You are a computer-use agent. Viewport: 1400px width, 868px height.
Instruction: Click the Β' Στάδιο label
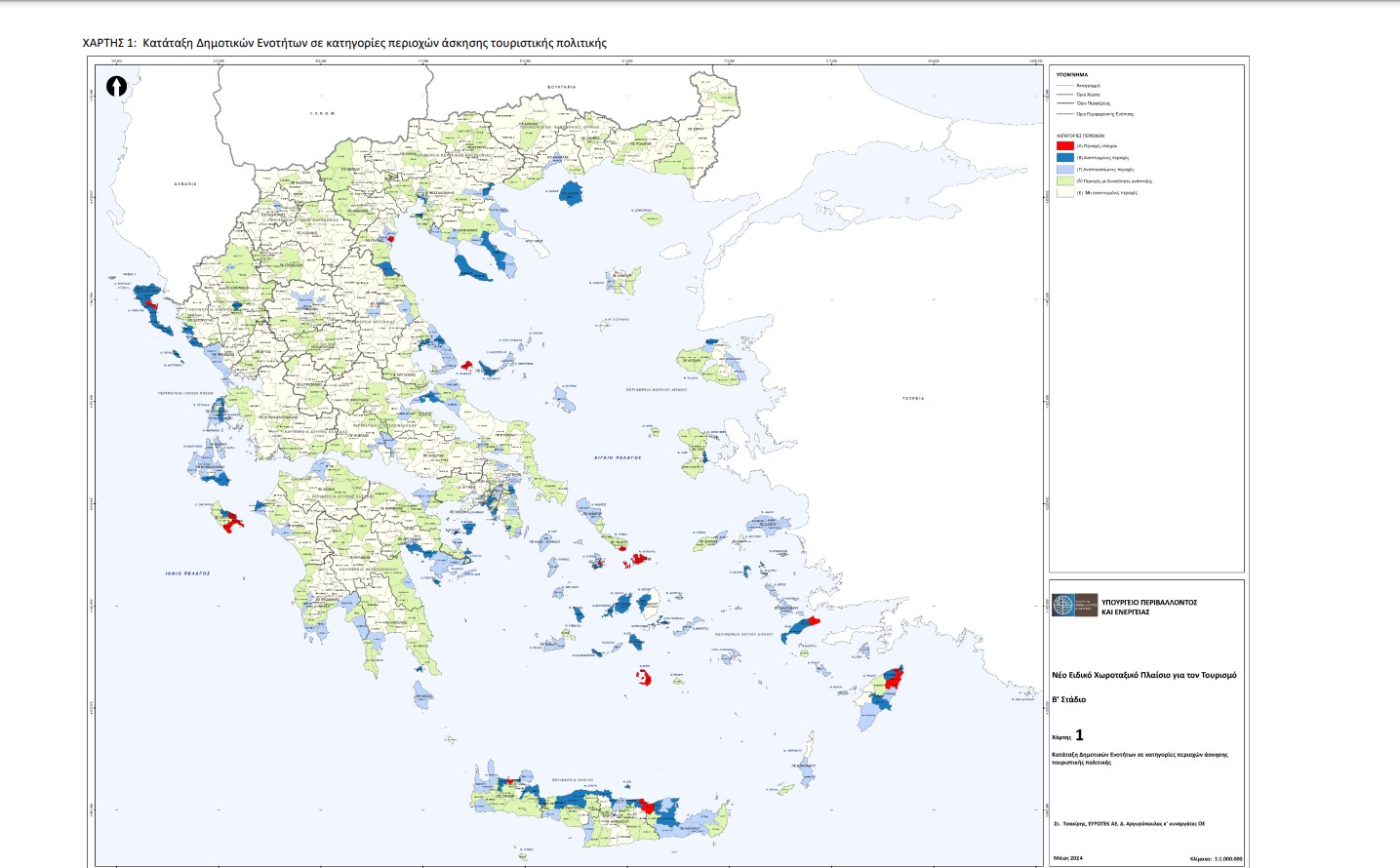point(1068,699)
